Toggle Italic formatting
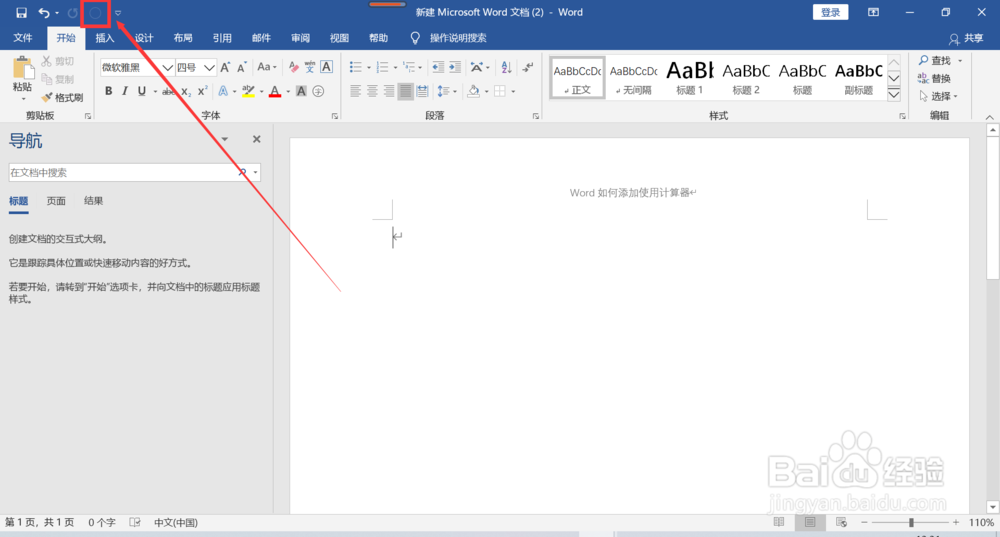The image size is (1000, 537). [125, 91]
